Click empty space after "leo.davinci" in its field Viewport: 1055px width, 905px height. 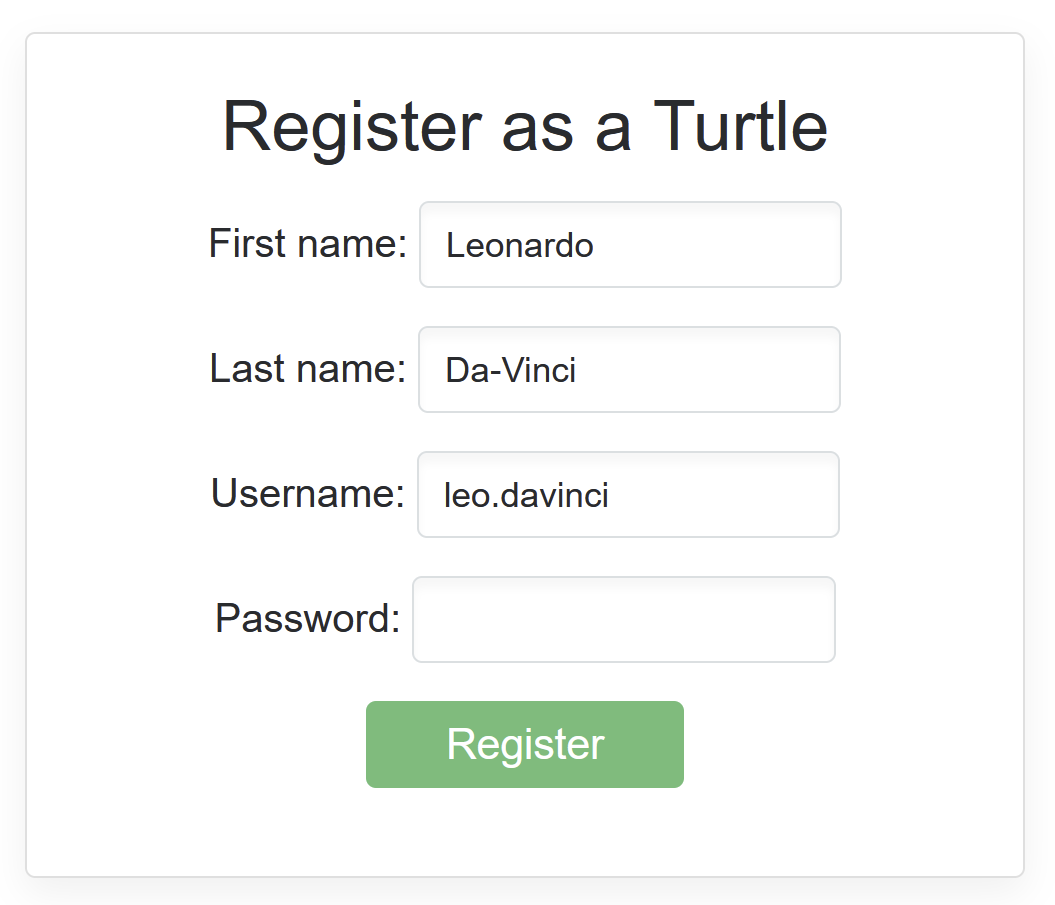(725, 495)
